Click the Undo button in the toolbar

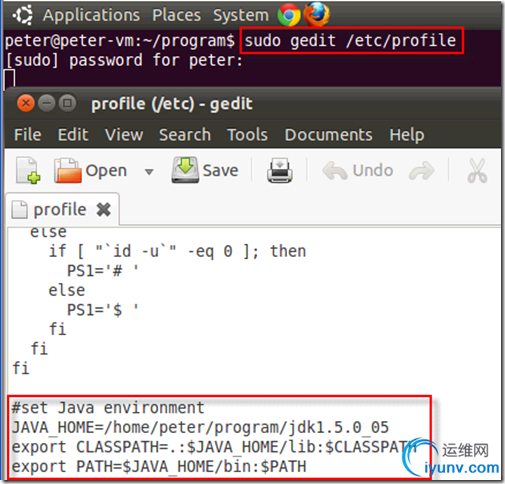[x=358, y=170]
